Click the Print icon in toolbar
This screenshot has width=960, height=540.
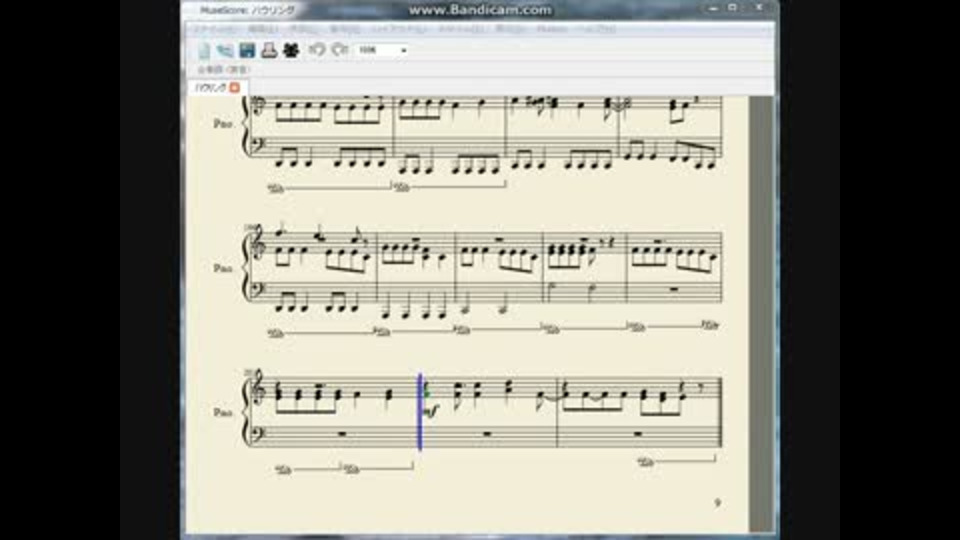pos(269,50)
